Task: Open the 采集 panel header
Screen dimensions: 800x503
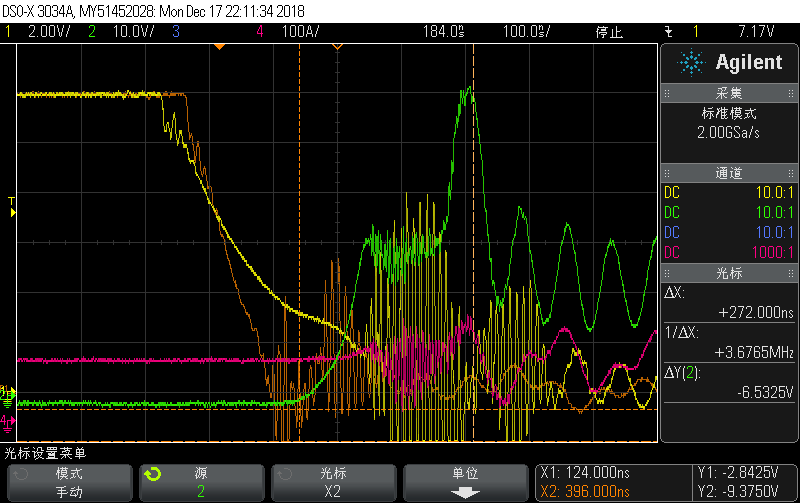Action: tap(729, 93)
